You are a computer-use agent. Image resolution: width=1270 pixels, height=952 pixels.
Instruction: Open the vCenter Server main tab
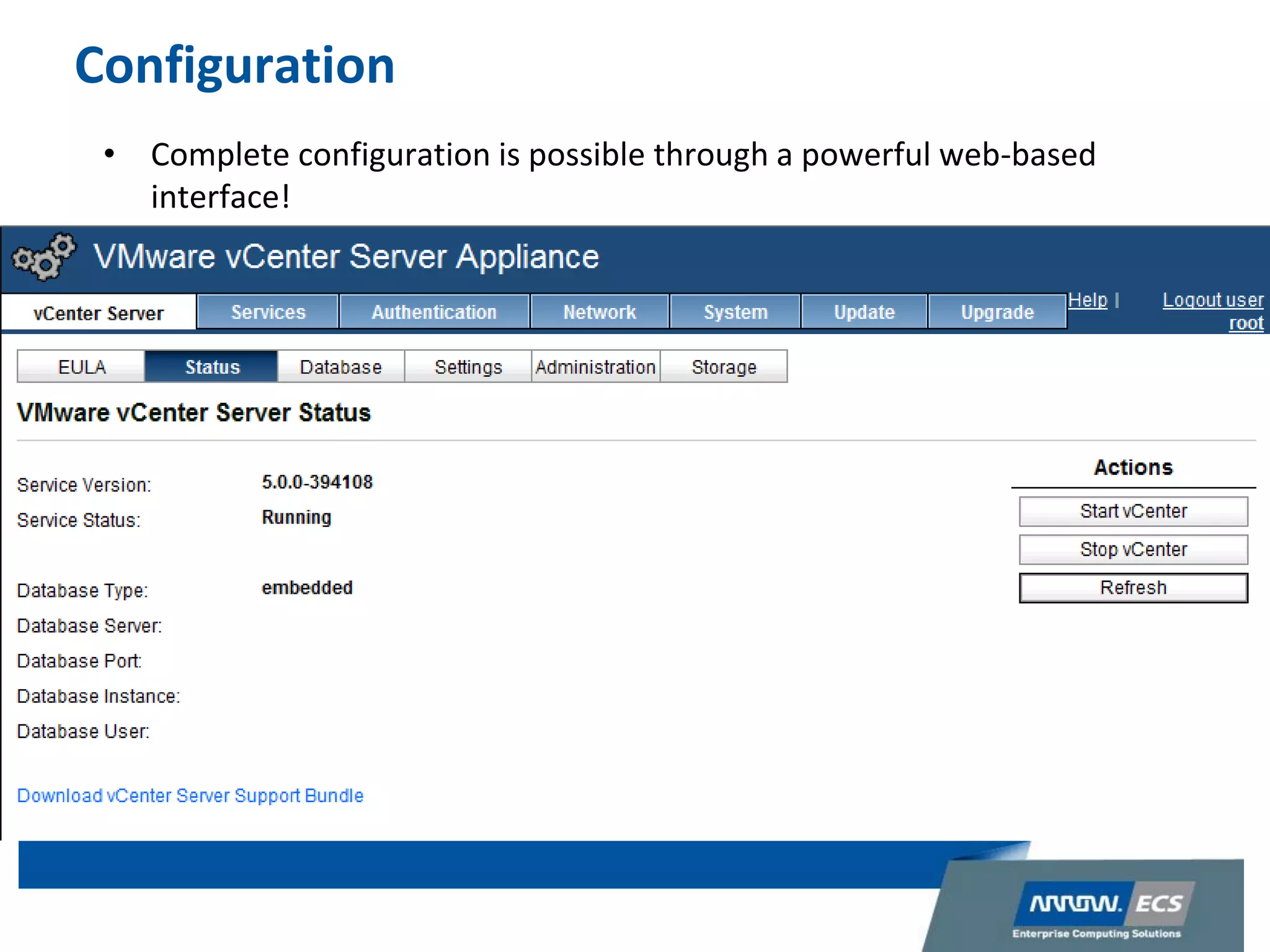tap(99, 313)
